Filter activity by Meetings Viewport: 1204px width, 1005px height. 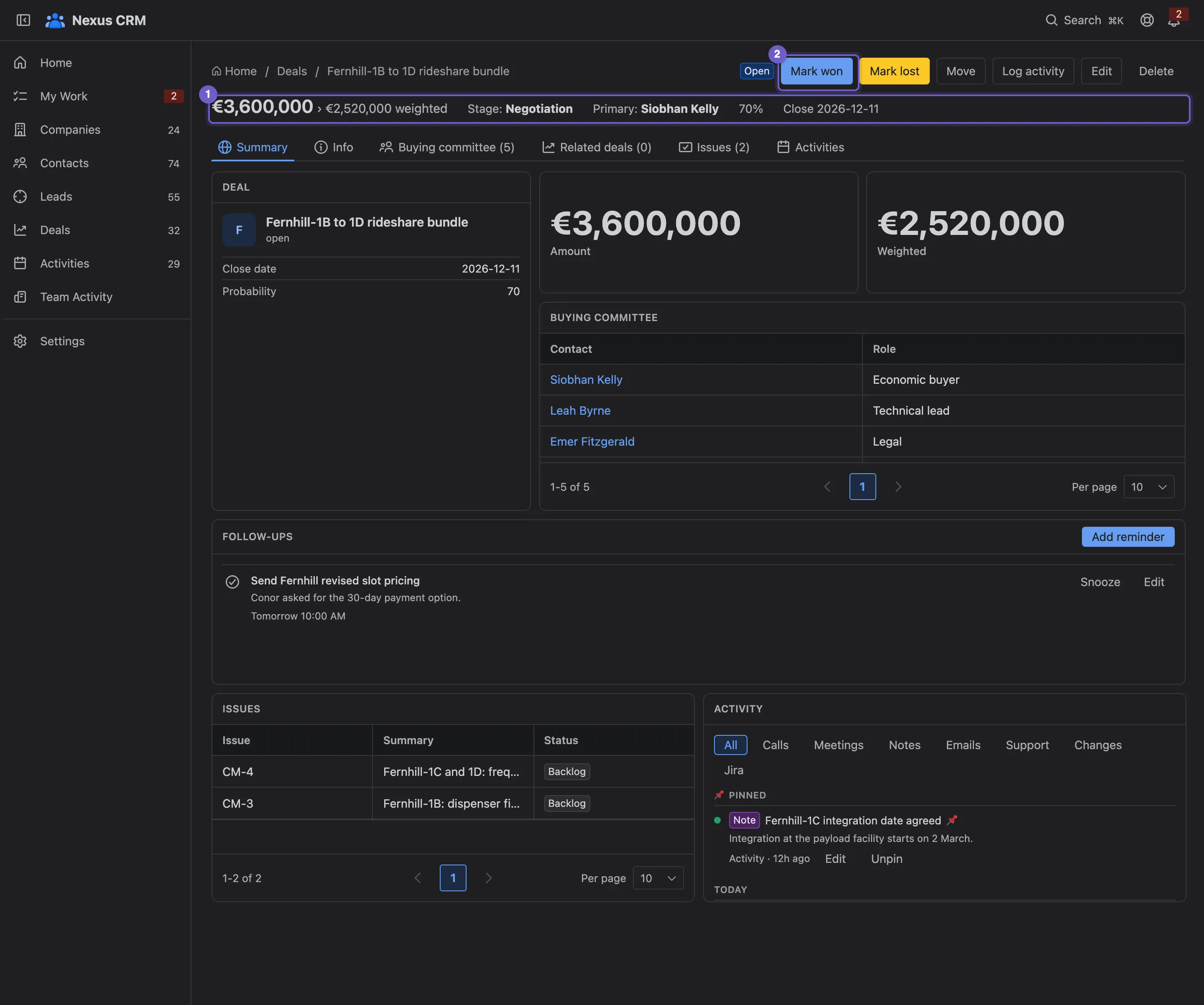pos(838,745)
